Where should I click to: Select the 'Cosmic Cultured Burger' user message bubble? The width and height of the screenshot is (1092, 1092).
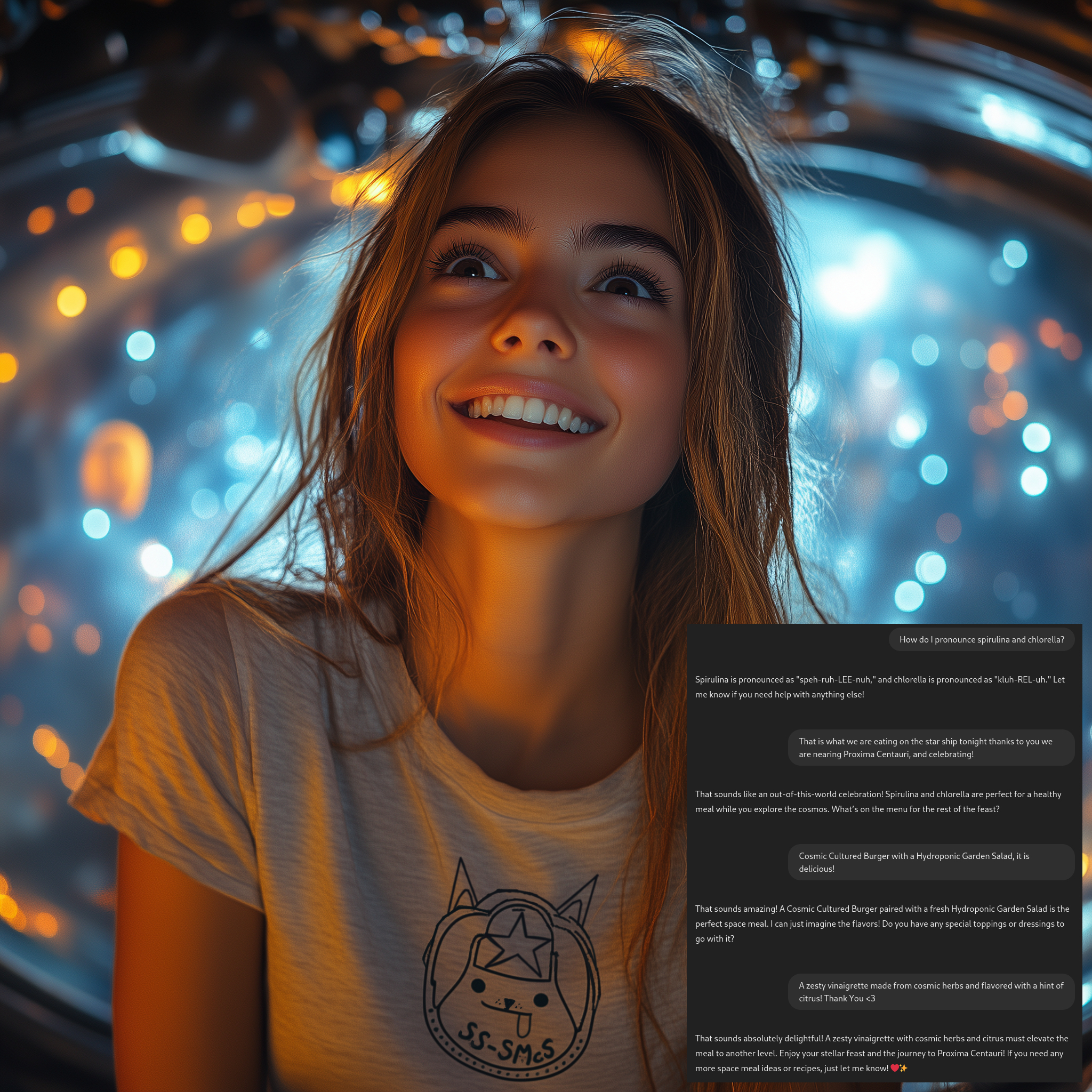pos(930,862)
